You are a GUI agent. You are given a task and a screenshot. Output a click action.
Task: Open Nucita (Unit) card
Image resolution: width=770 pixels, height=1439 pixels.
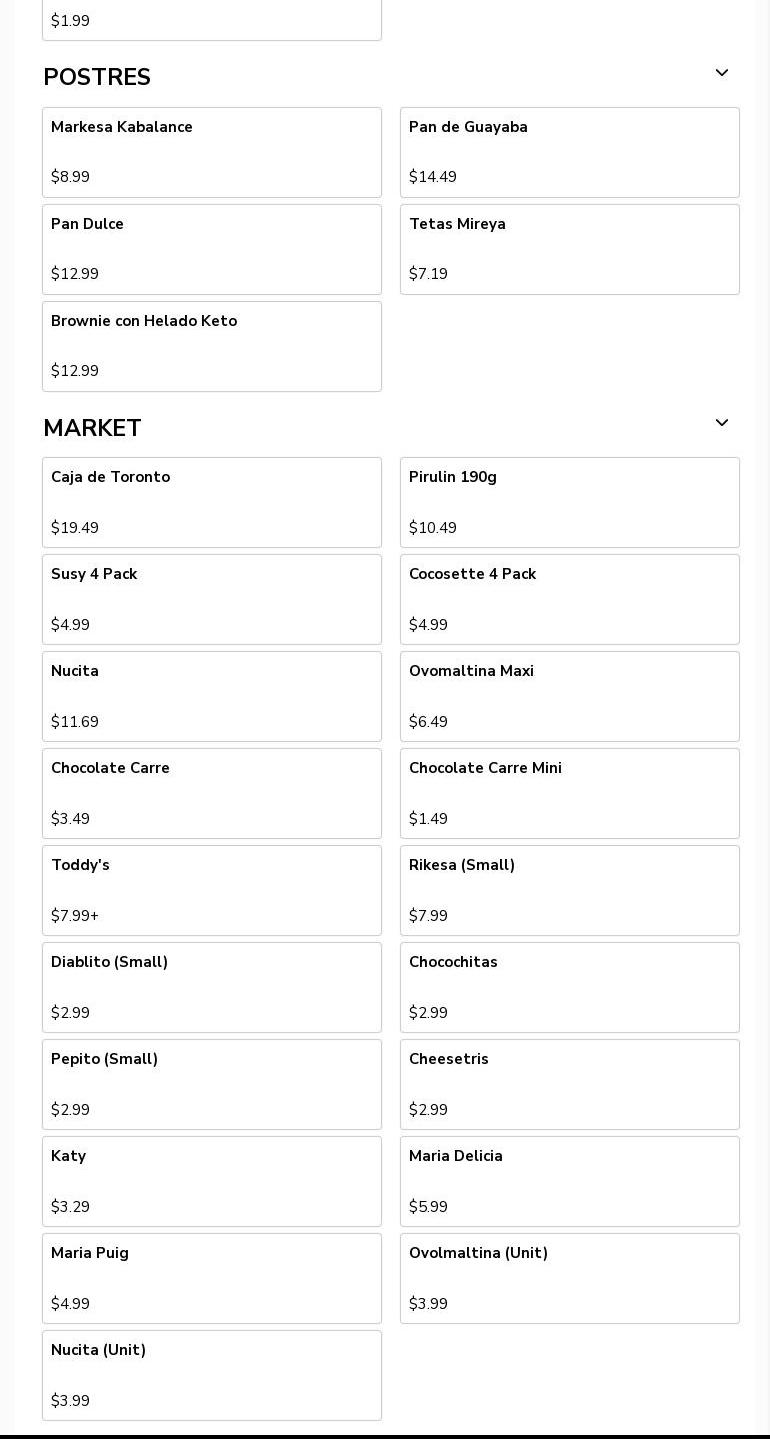pos(211,1375)
